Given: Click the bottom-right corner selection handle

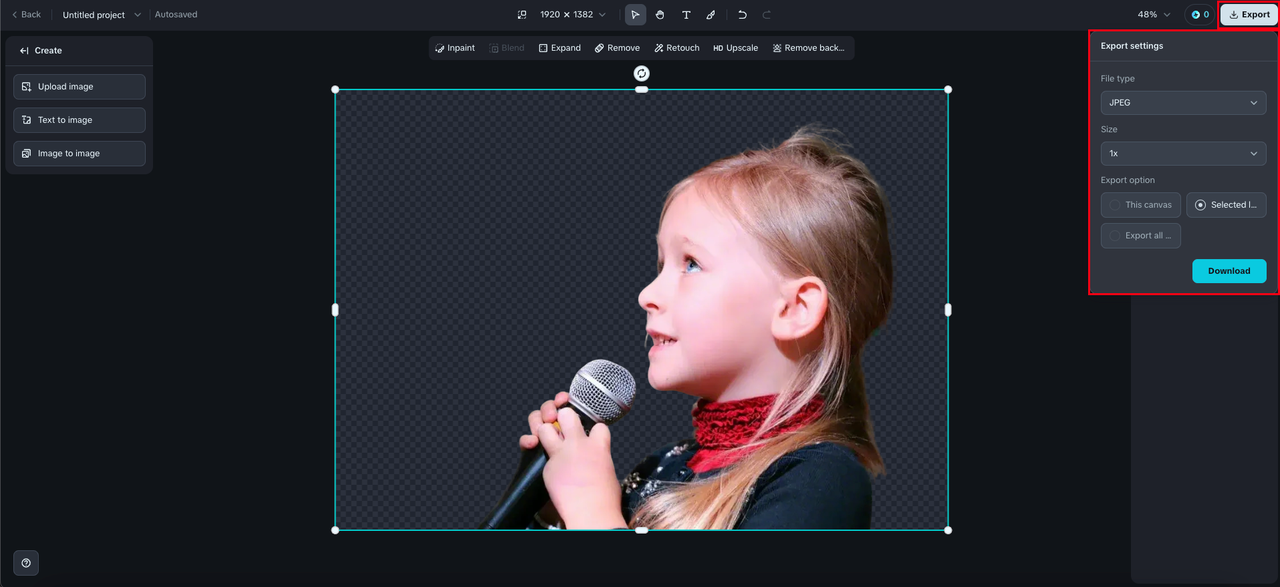Looking at the screenshot, I should click(948, 530).
